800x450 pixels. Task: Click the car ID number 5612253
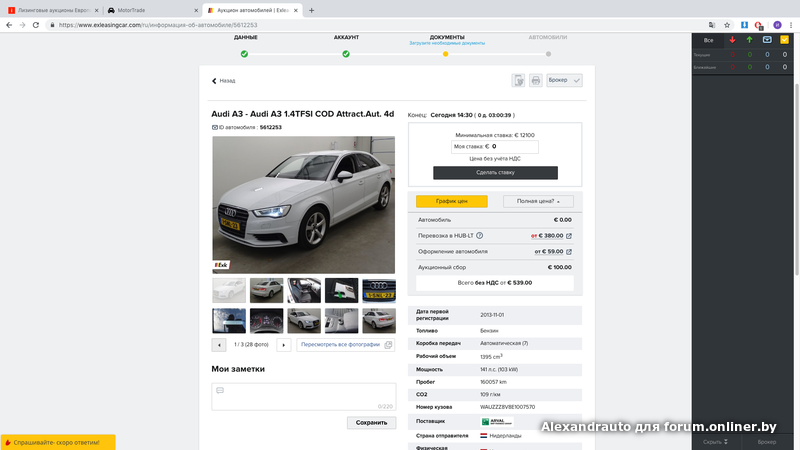pyautogui.click(x=270, y=128)
